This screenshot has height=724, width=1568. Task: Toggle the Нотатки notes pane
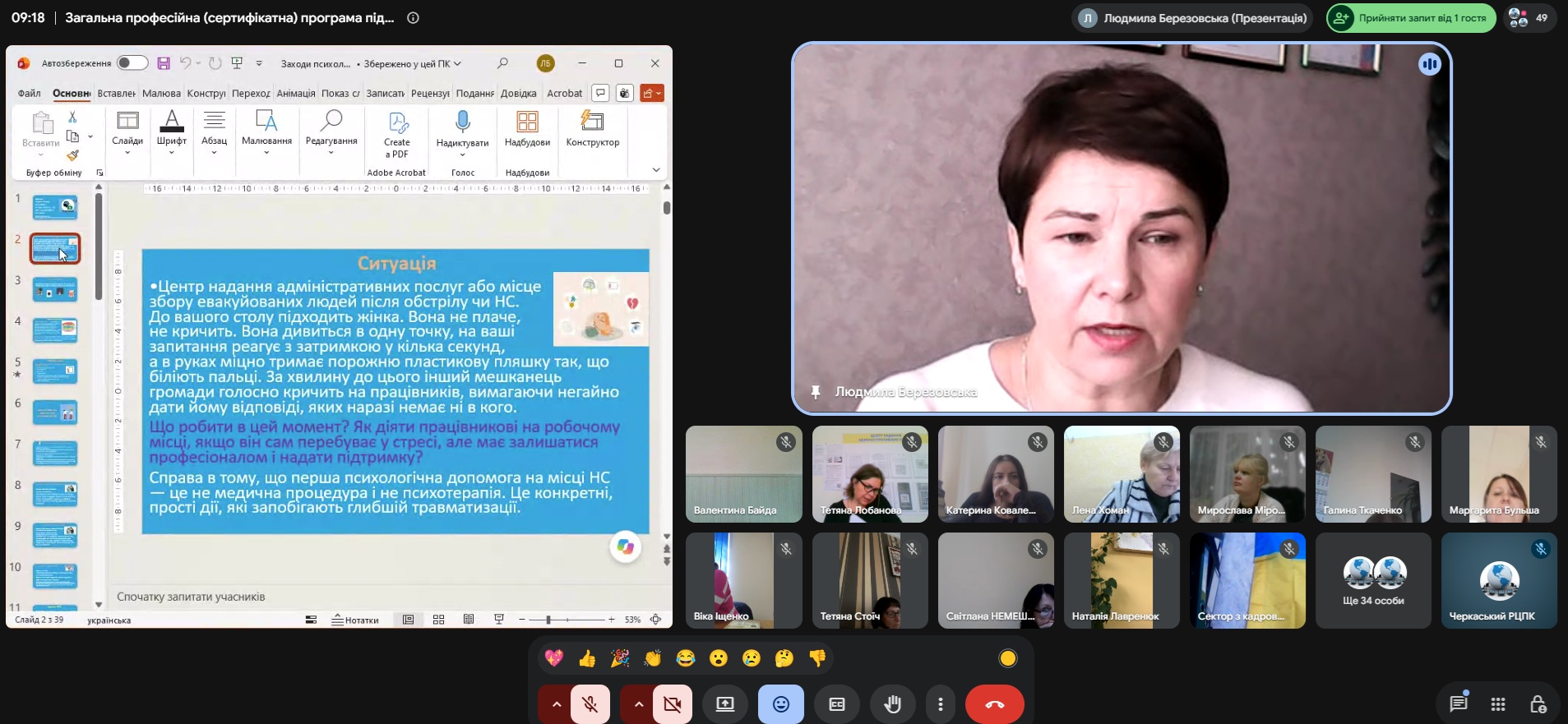click(354, 620)
